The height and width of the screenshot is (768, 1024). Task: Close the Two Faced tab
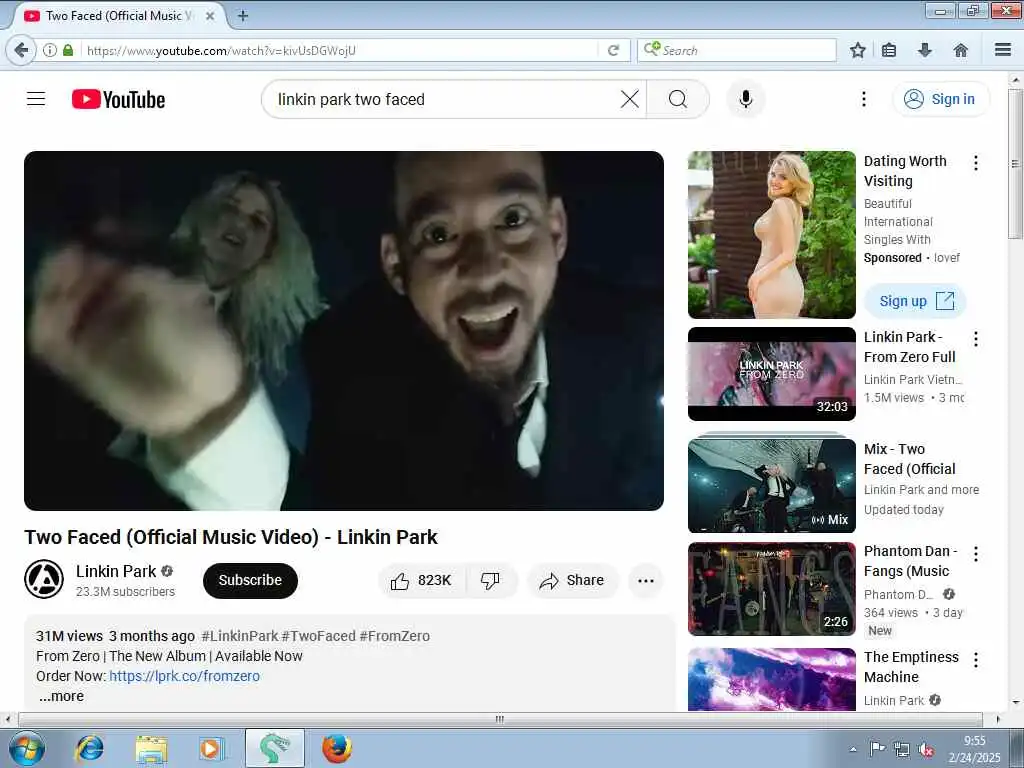(x=210, y=16)
